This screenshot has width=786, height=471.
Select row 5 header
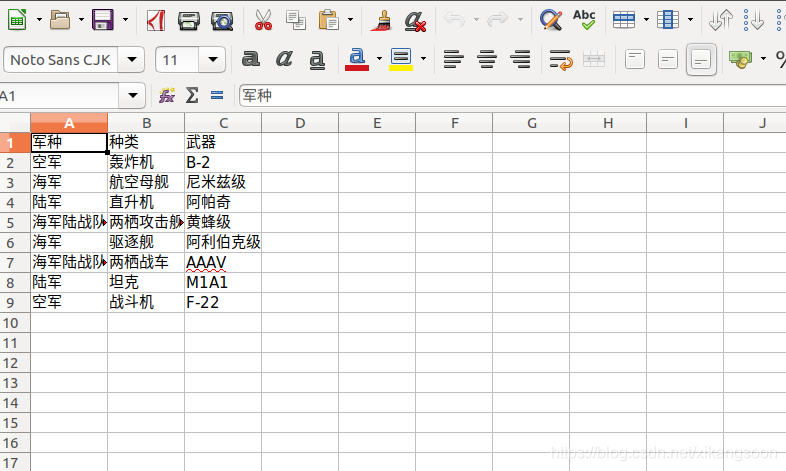coord(15,222)
